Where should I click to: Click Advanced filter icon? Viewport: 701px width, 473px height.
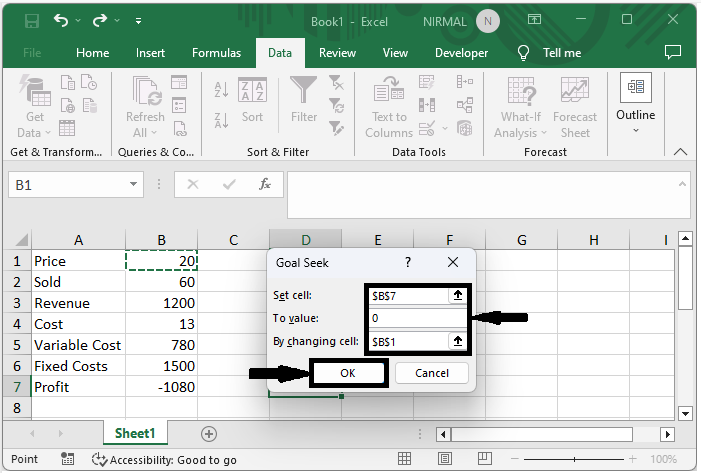coord(336,128)
